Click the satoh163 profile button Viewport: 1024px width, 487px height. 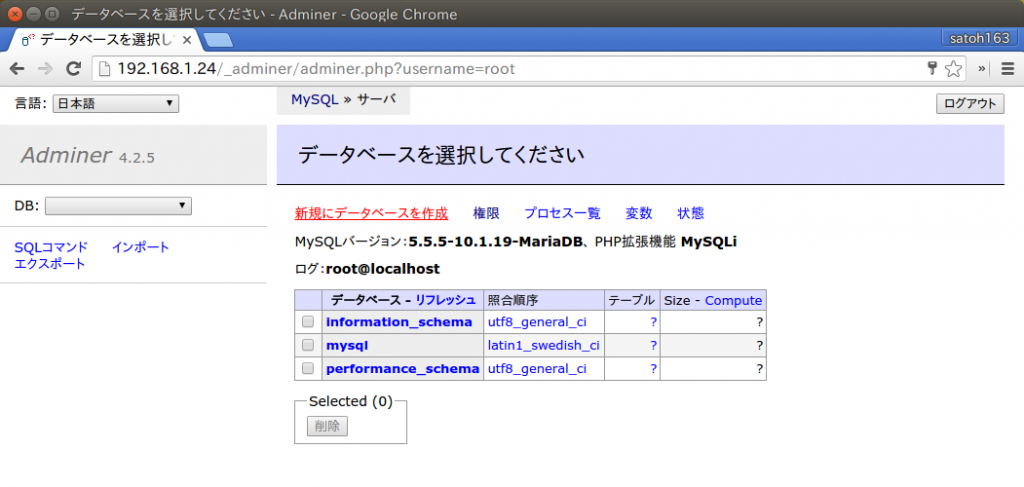980,39
